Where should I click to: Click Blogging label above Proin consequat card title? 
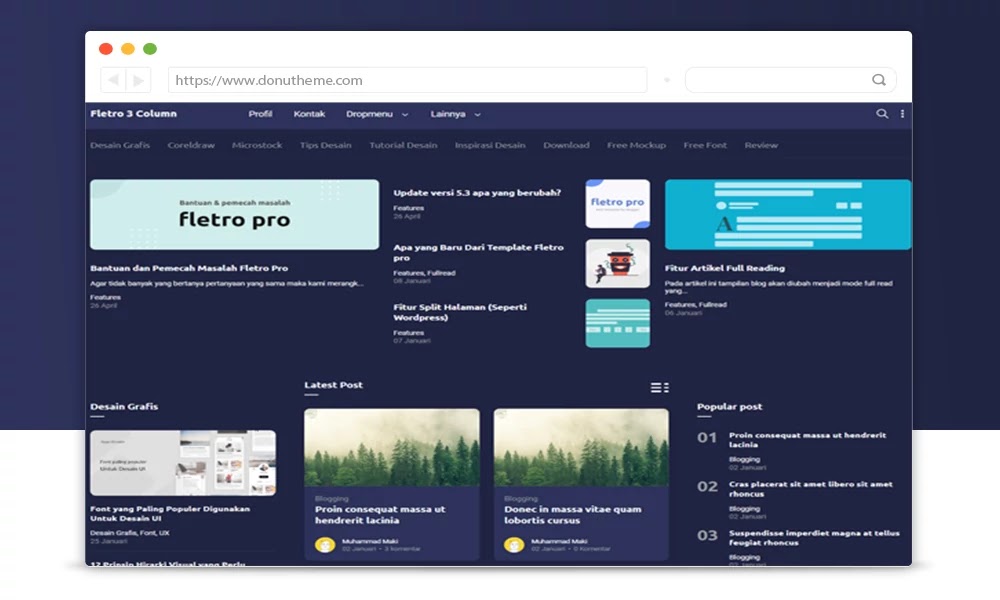(332, 498)
